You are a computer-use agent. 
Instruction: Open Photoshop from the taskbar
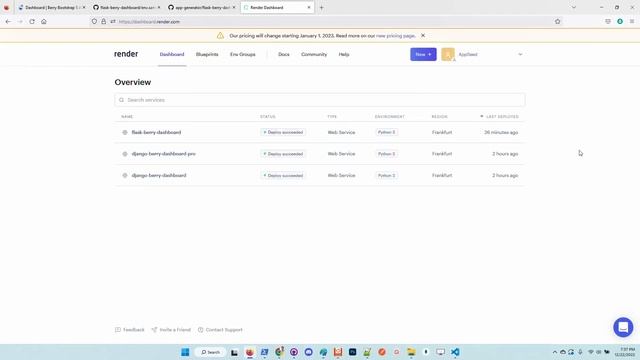tap(353, 352)
